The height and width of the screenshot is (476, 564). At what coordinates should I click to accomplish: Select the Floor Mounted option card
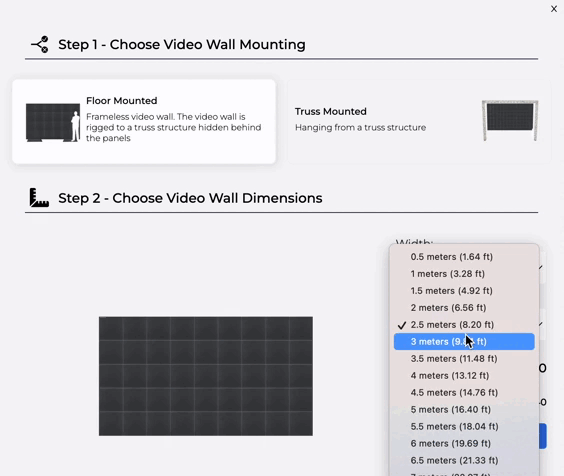144,122
